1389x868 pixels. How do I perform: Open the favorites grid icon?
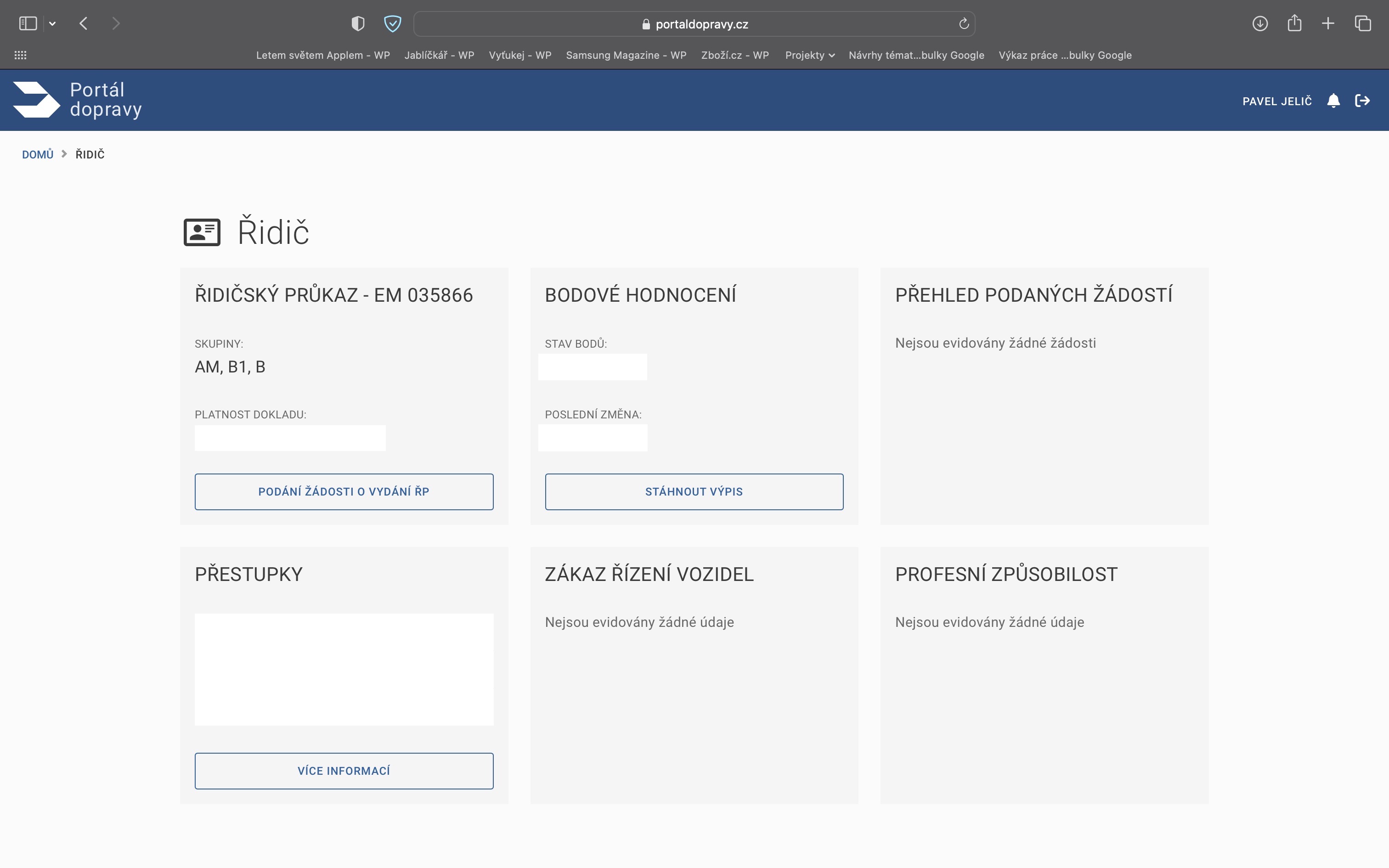21,55
